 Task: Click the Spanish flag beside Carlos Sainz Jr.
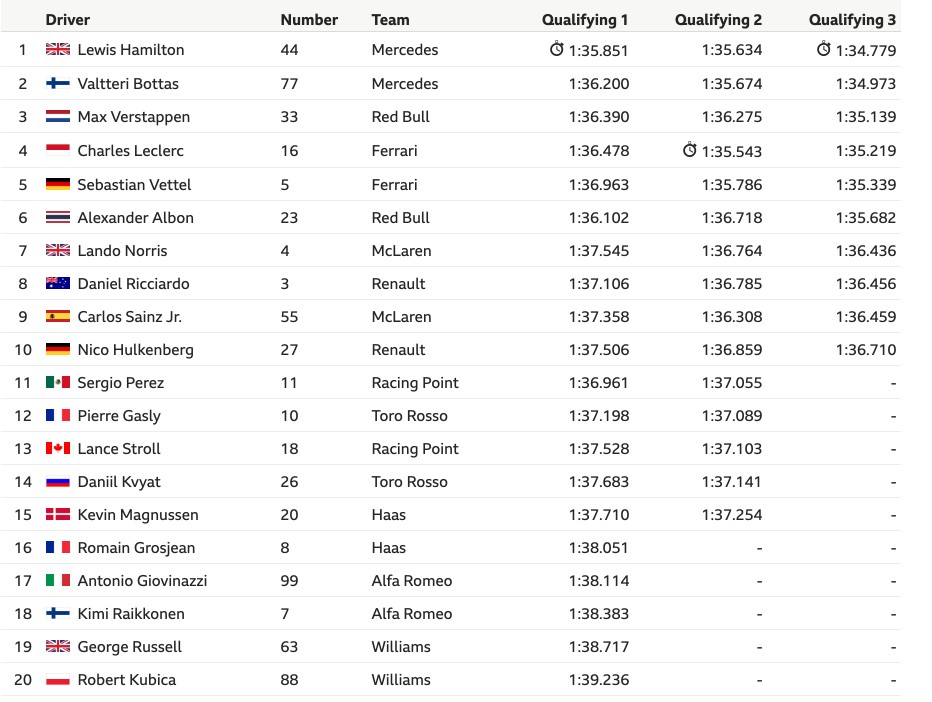coord(58,316)
